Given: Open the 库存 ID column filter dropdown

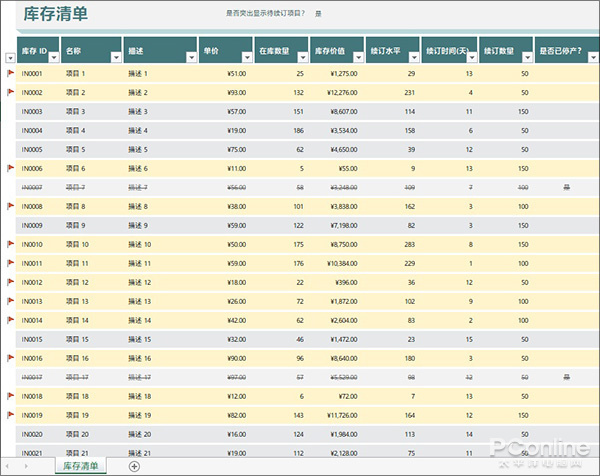Looking at the screenshot, I should coord(53,59).
